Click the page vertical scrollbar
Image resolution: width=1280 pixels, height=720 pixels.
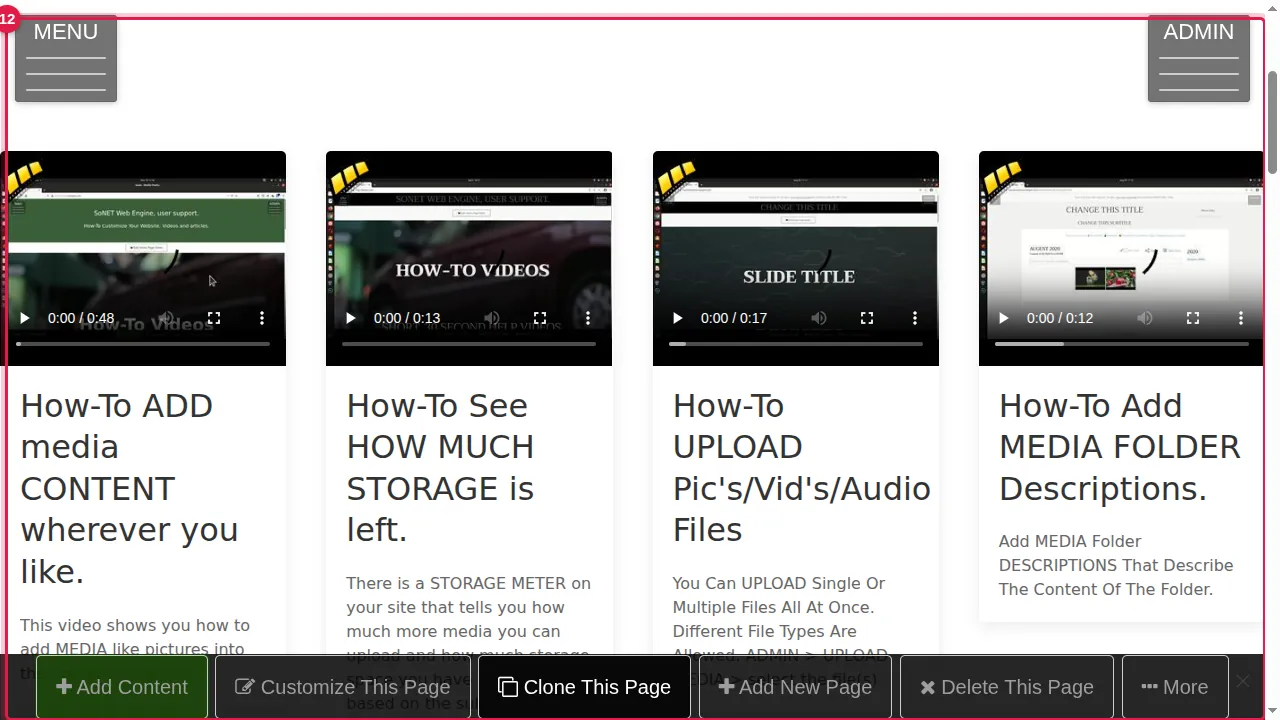[x=1272, y=122]
